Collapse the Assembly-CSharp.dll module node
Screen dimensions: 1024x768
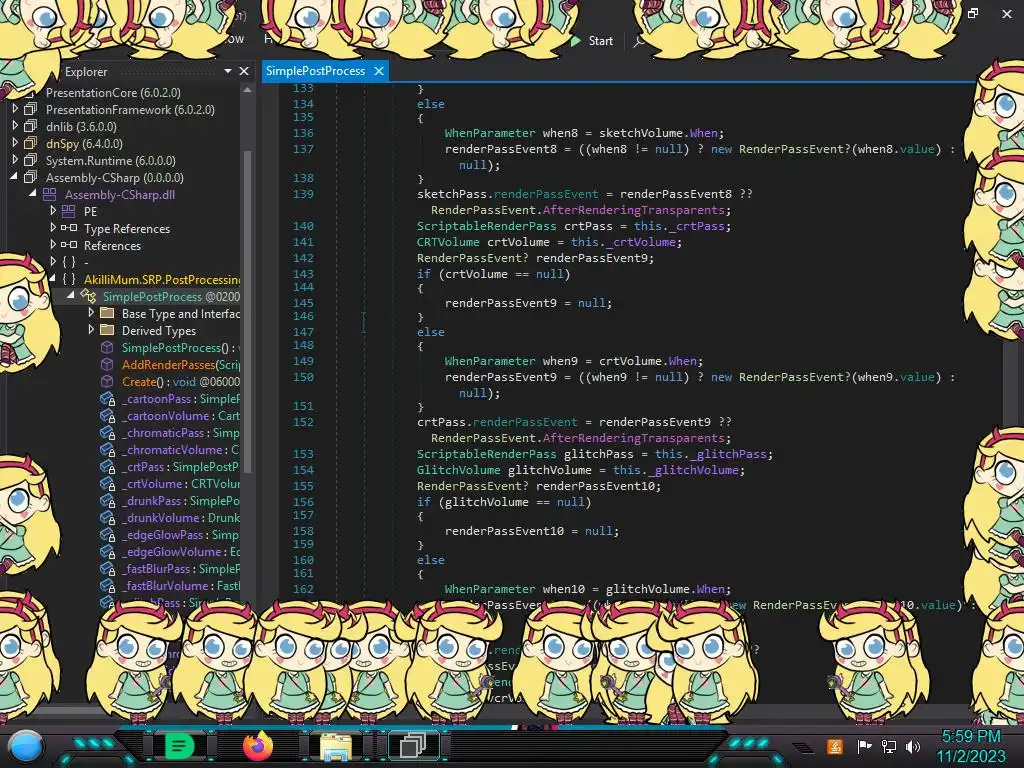coord(33,194)
